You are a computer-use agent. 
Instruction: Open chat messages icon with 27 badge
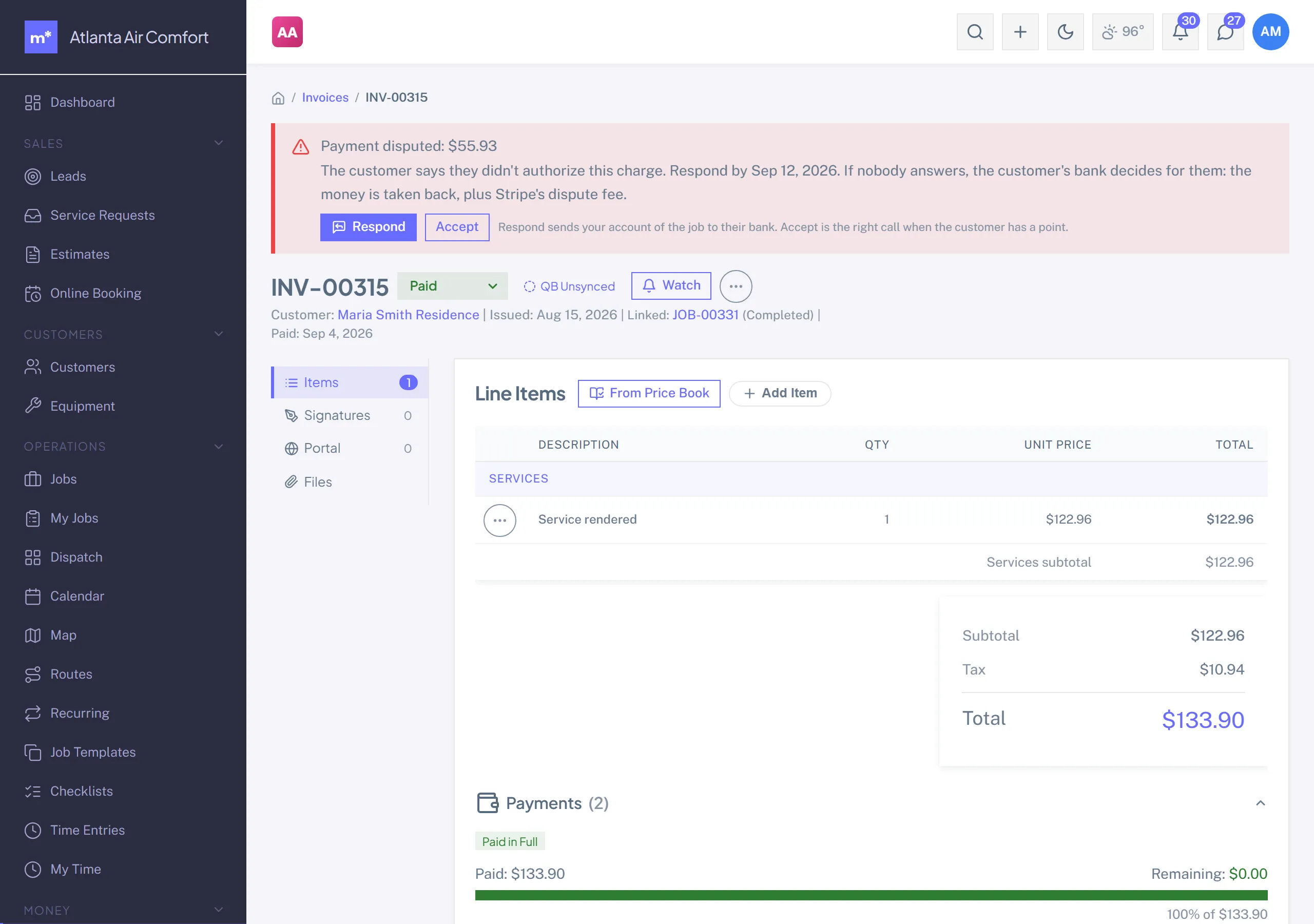pos(1225,32)
